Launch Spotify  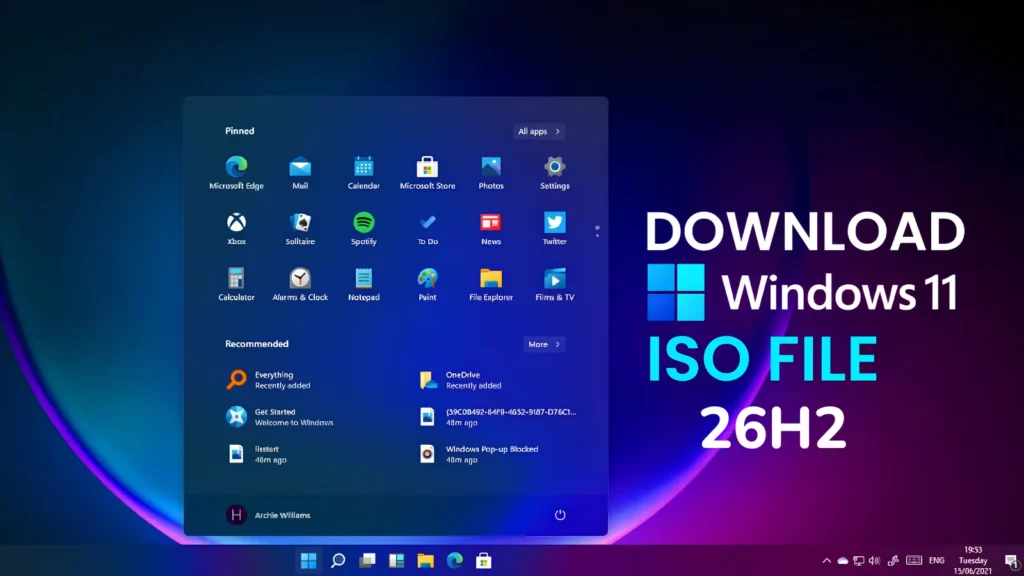pos(364,229)
